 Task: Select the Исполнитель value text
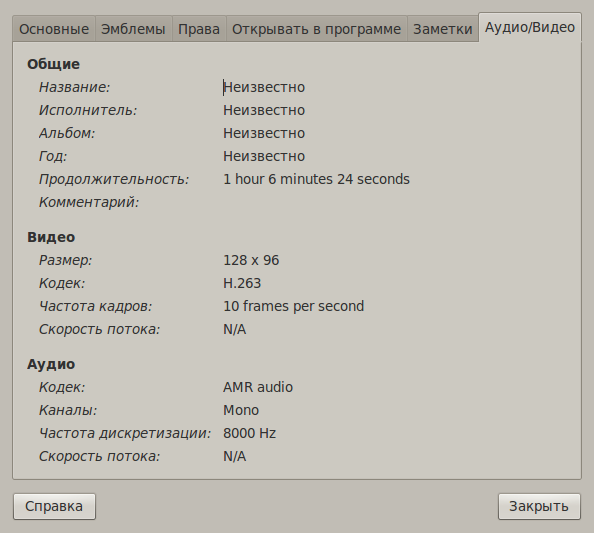(x=264, y=111)
